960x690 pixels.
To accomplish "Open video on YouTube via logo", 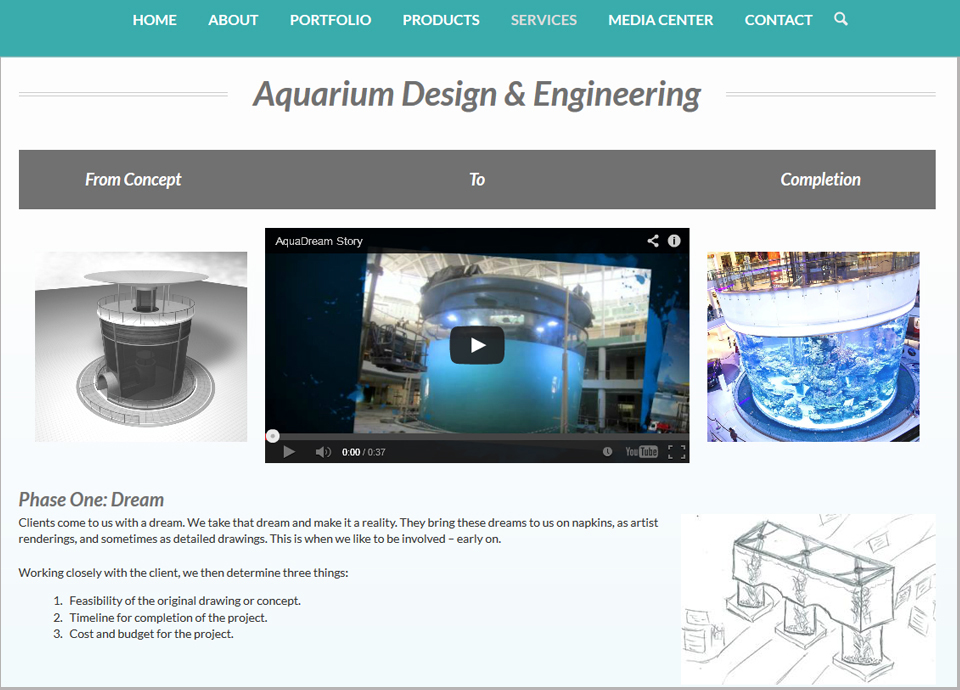I will pyautogui.click(x=641, y=452).
